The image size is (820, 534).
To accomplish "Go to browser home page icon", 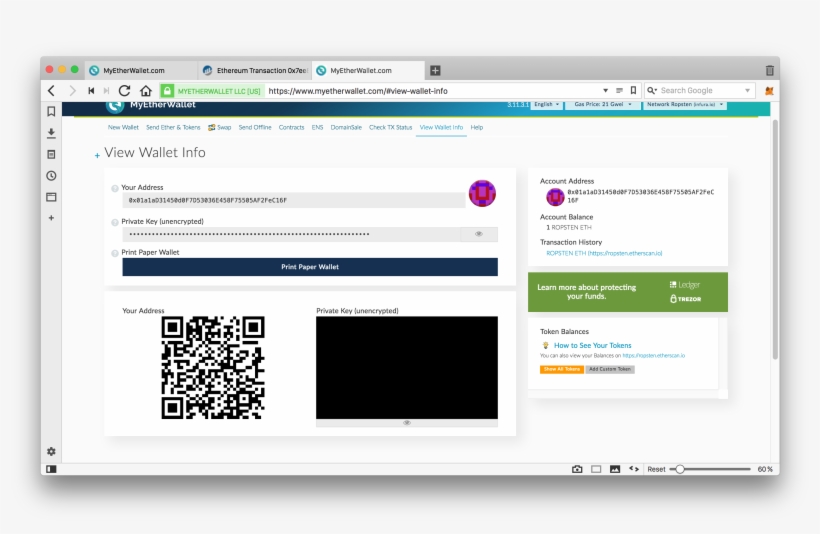I will (146, 90).
